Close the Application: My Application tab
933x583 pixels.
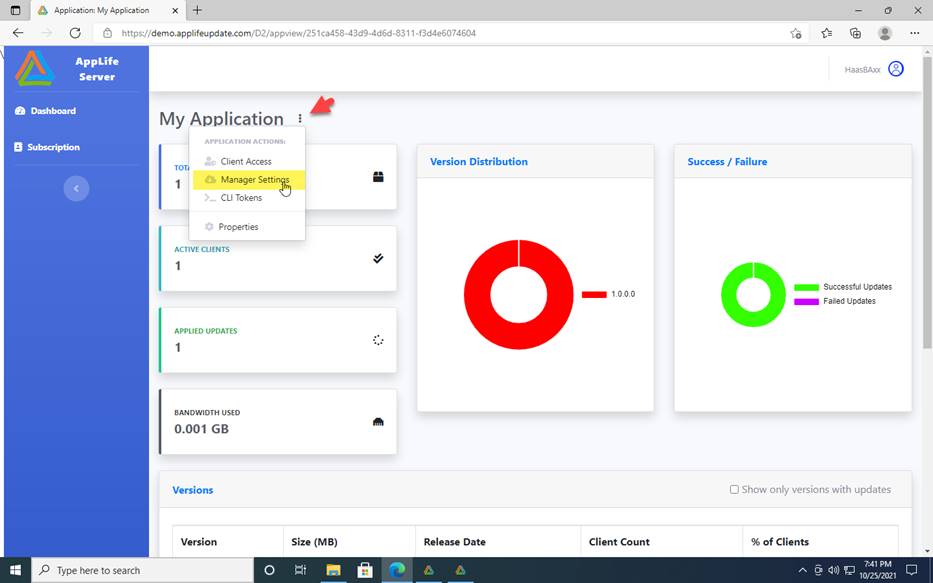point(176,11)
